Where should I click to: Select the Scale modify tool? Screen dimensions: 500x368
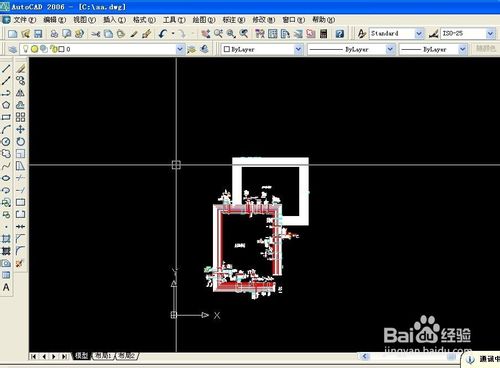[x=20, y=154]
